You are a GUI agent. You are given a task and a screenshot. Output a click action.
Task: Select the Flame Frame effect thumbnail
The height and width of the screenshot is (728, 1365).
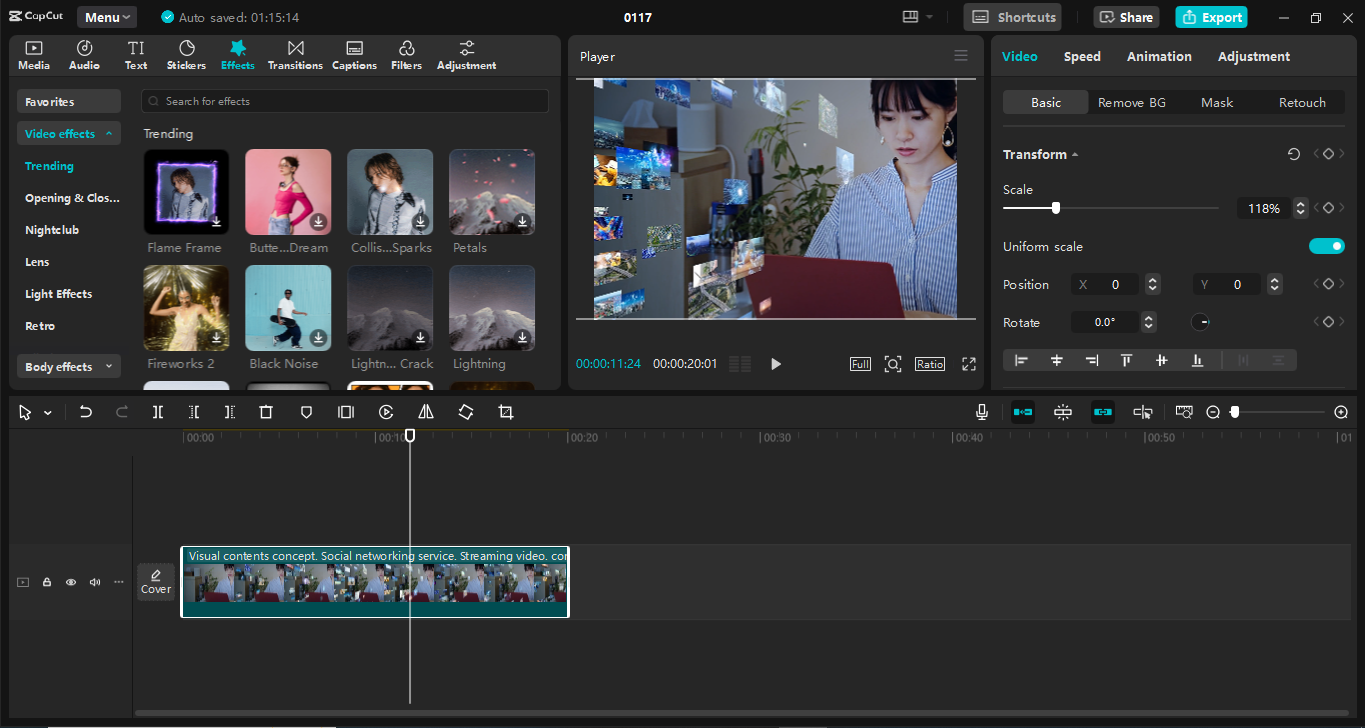tap(186, 191)
